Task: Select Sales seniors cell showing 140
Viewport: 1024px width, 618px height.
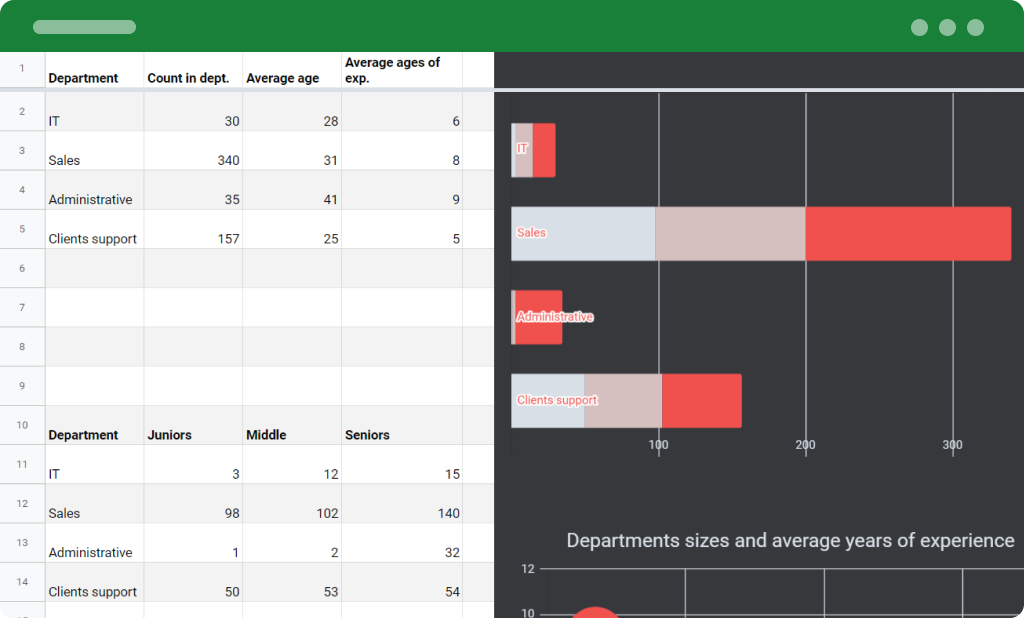Action: [x=402, y=504]
